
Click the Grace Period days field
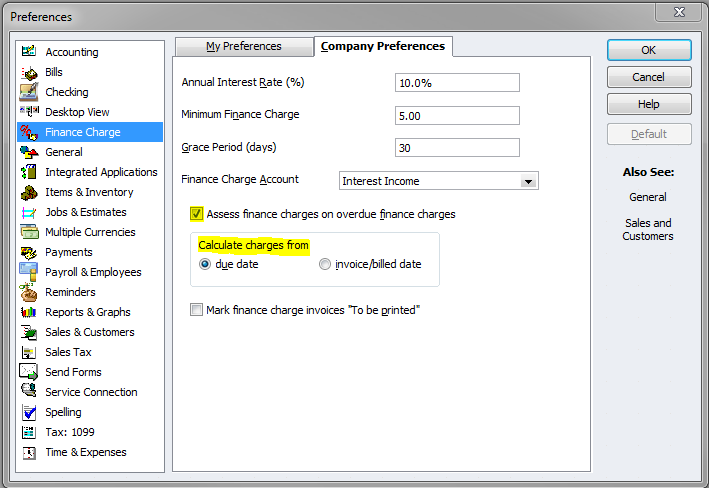tap(457, 148)
